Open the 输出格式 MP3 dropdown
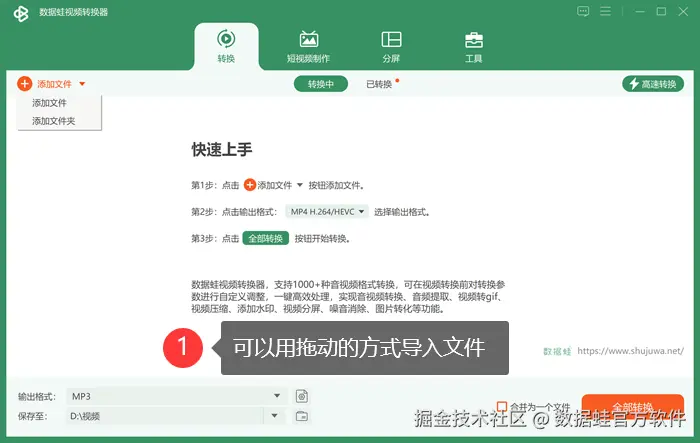The width and height of the screenshot is (700, 443). [x=176, y=396]
